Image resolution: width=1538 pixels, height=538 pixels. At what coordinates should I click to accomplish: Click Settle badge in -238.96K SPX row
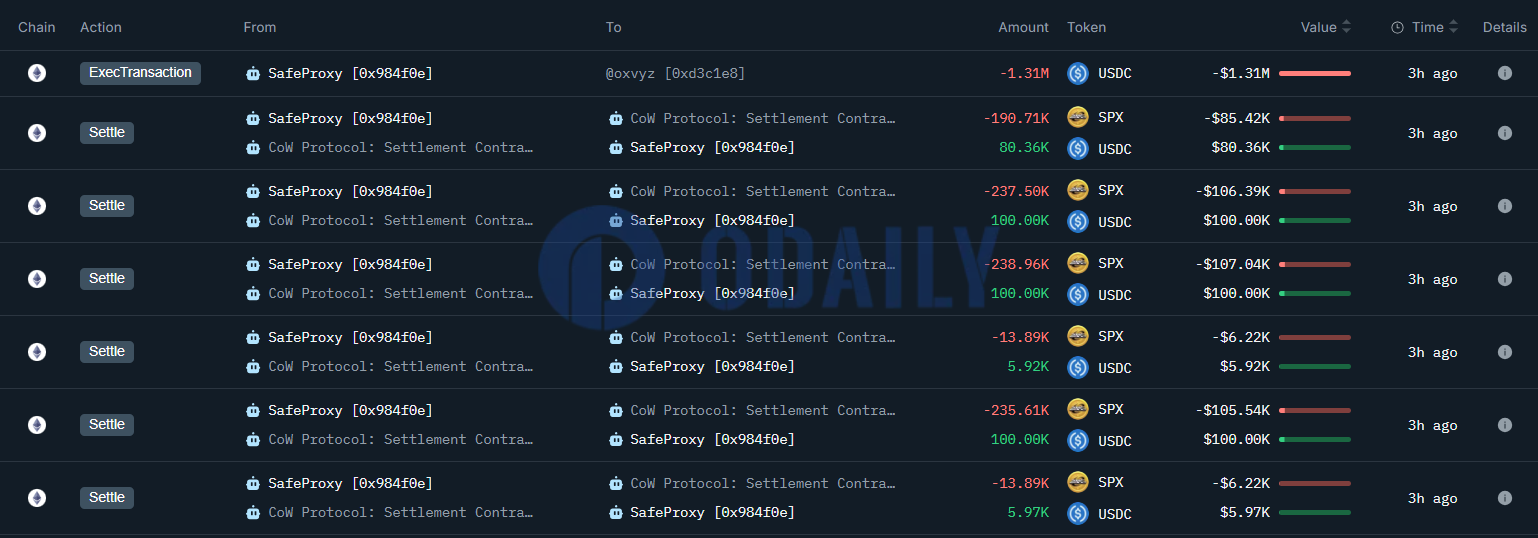point(107,279)
